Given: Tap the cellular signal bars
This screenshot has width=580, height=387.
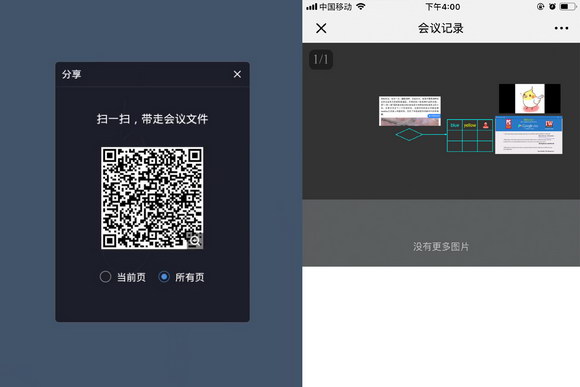Looking at the screenshot, I should [311, 7].
